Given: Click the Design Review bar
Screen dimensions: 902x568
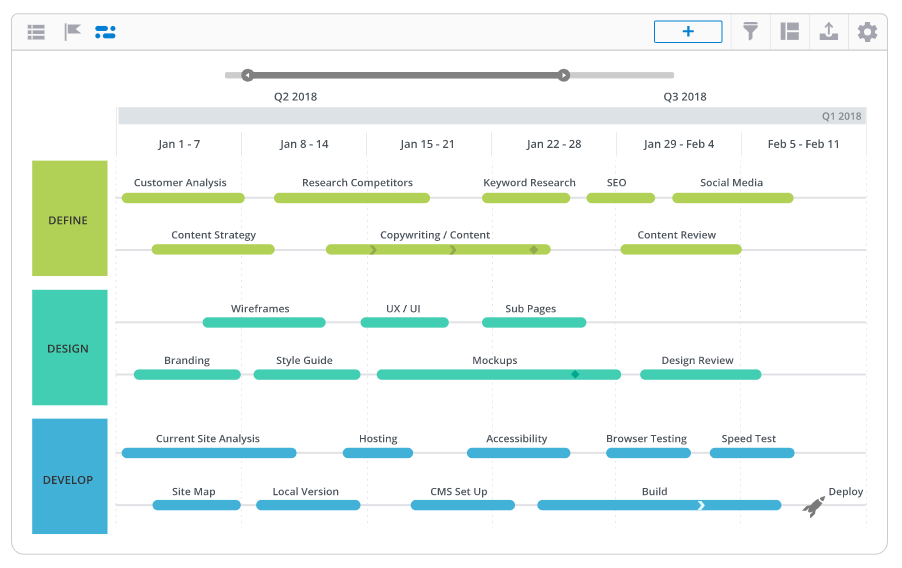Looking at the screenshot, I should pos(701,375).
